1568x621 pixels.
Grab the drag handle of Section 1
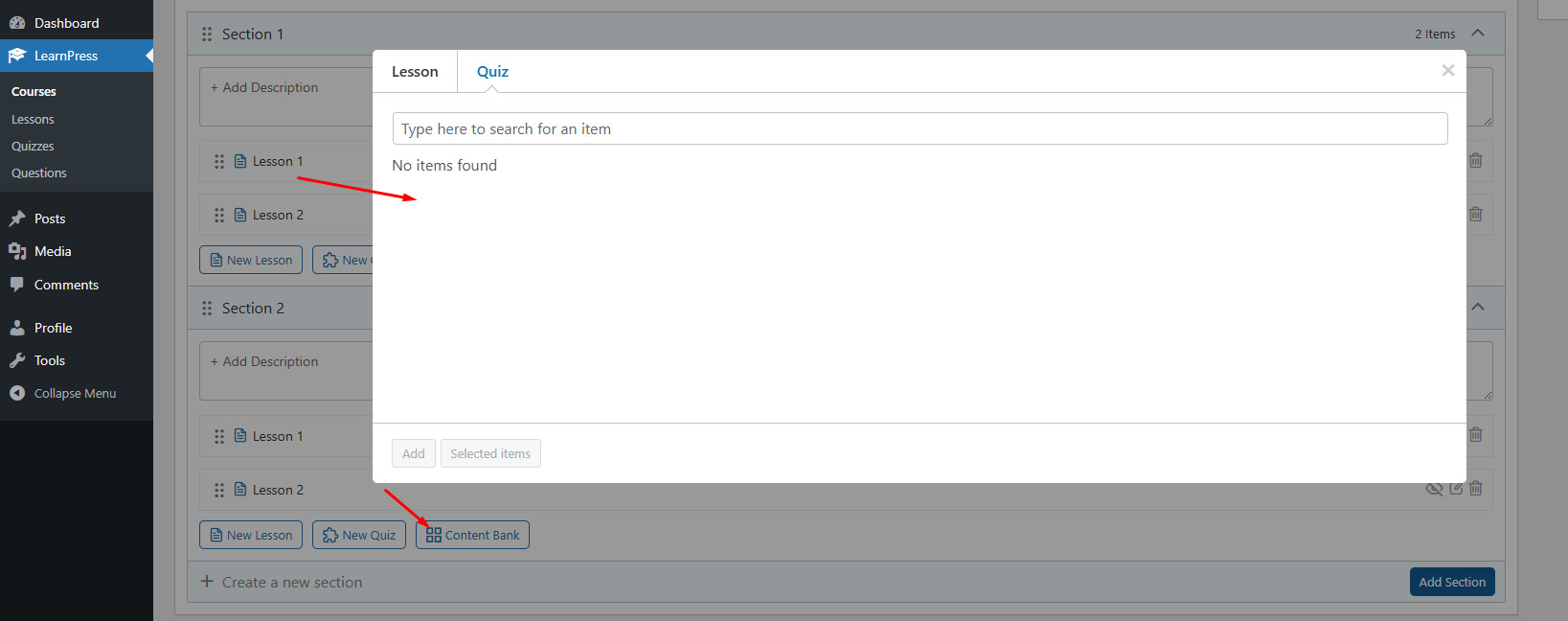pyautogui.click(x=207, y=34)
